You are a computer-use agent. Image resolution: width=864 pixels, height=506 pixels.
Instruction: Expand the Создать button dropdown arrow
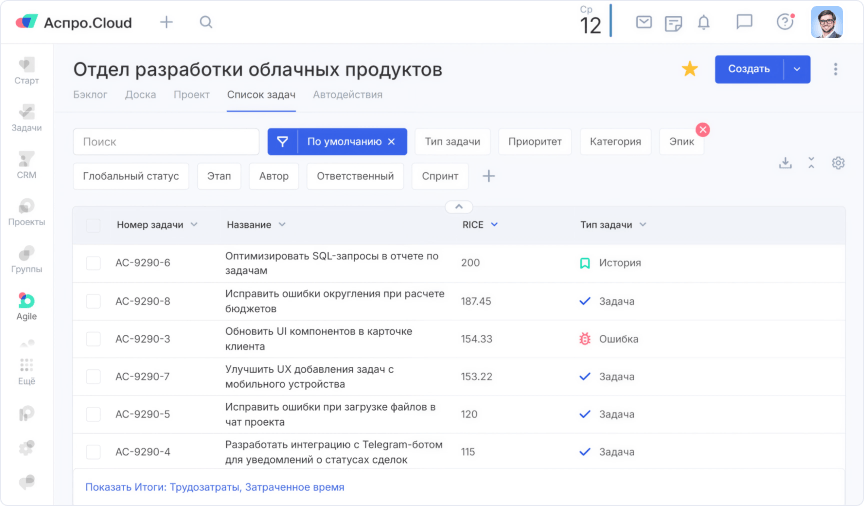797,69
